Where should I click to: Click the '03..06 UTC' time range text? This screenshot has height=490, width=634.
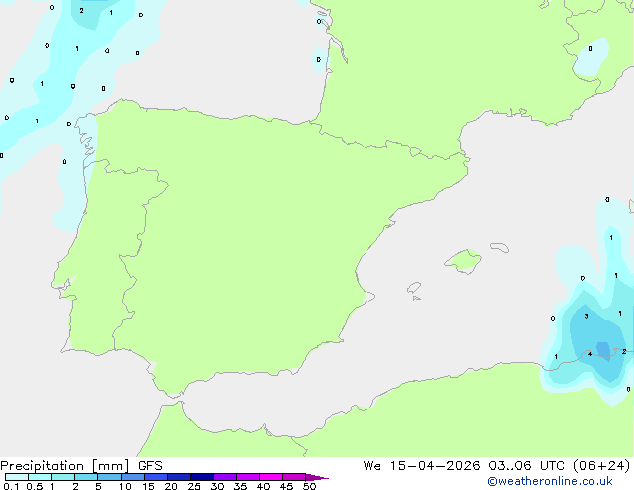(x=526, y=466)
